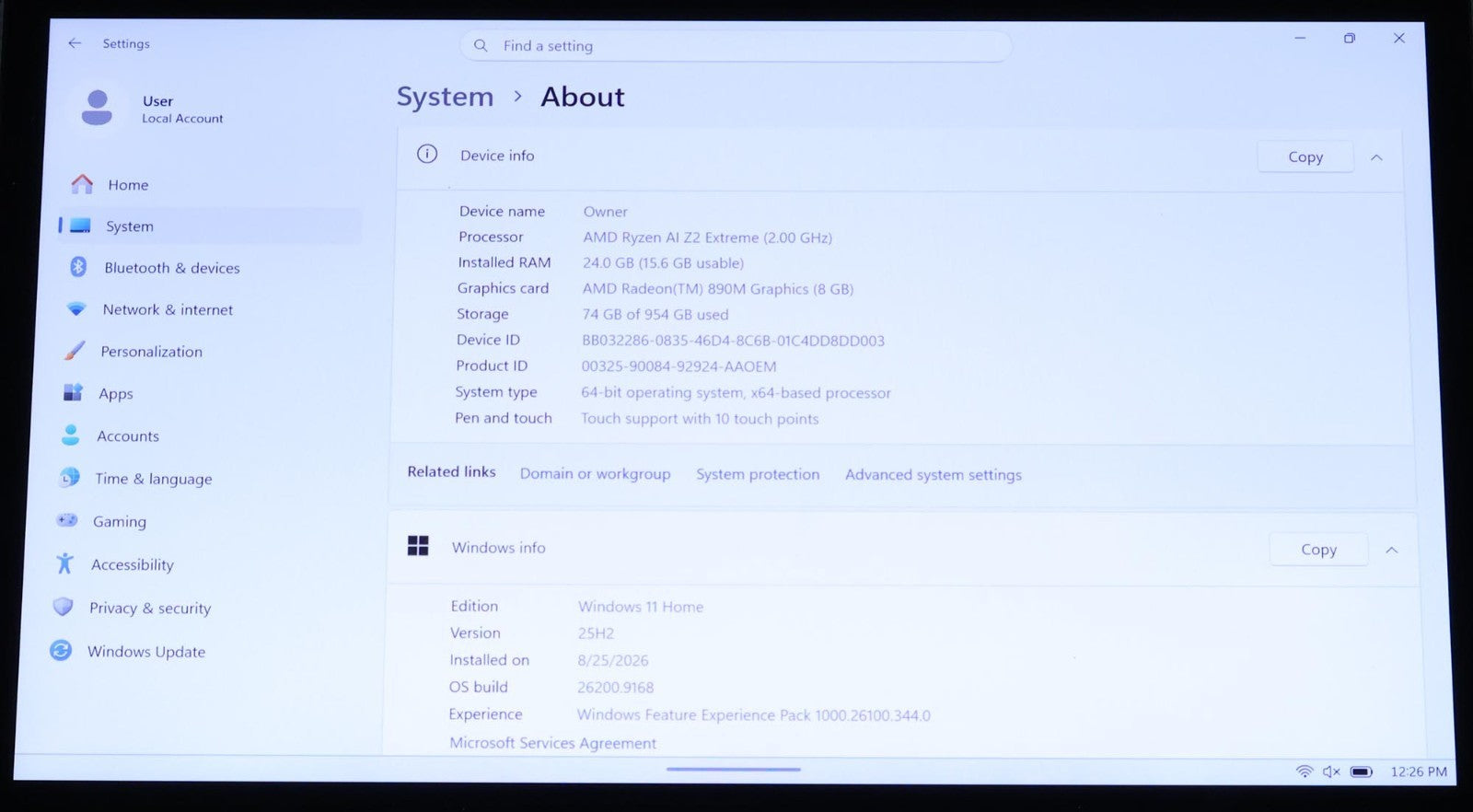1473x812 pixels.
Task: Open the Domain or workgroup link
Action: (x=595, y=474)
